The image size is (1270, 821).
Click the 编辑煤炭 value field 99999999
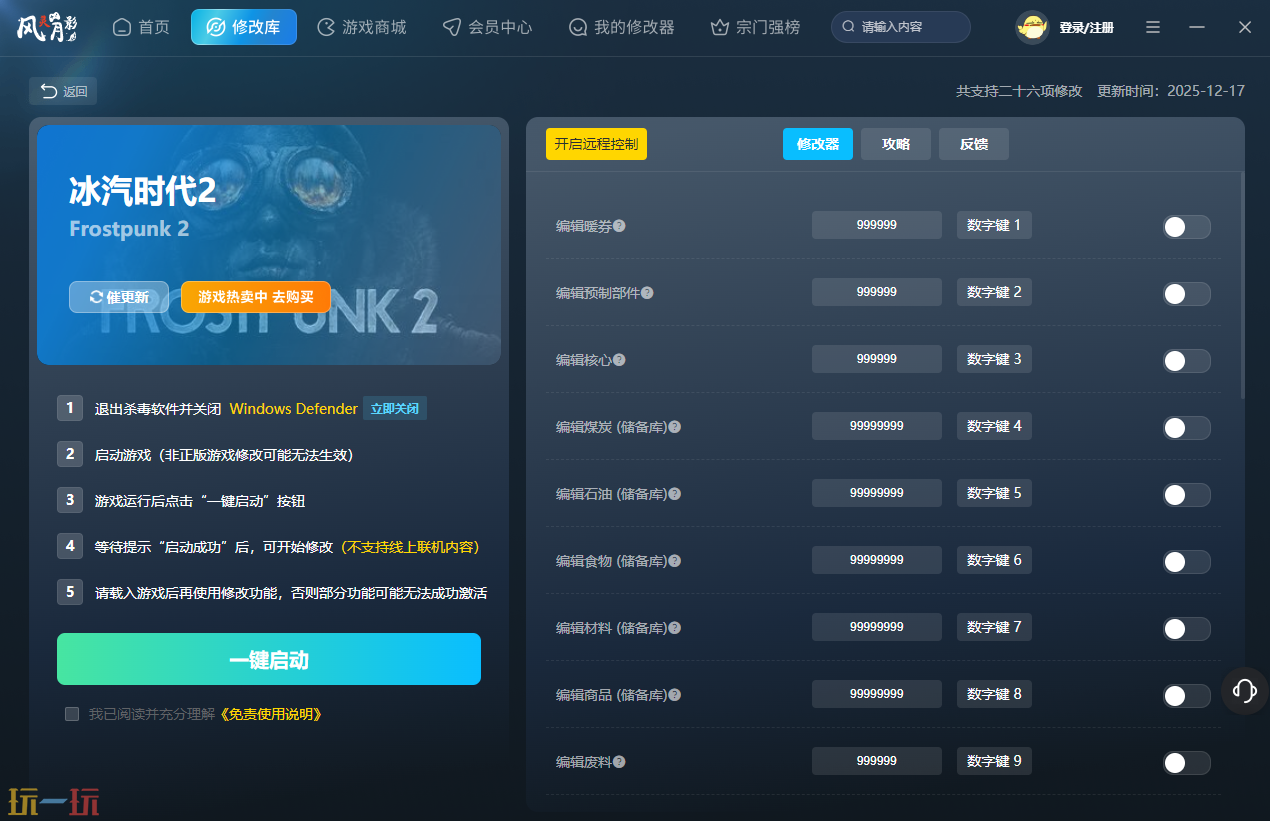point(877,426)
